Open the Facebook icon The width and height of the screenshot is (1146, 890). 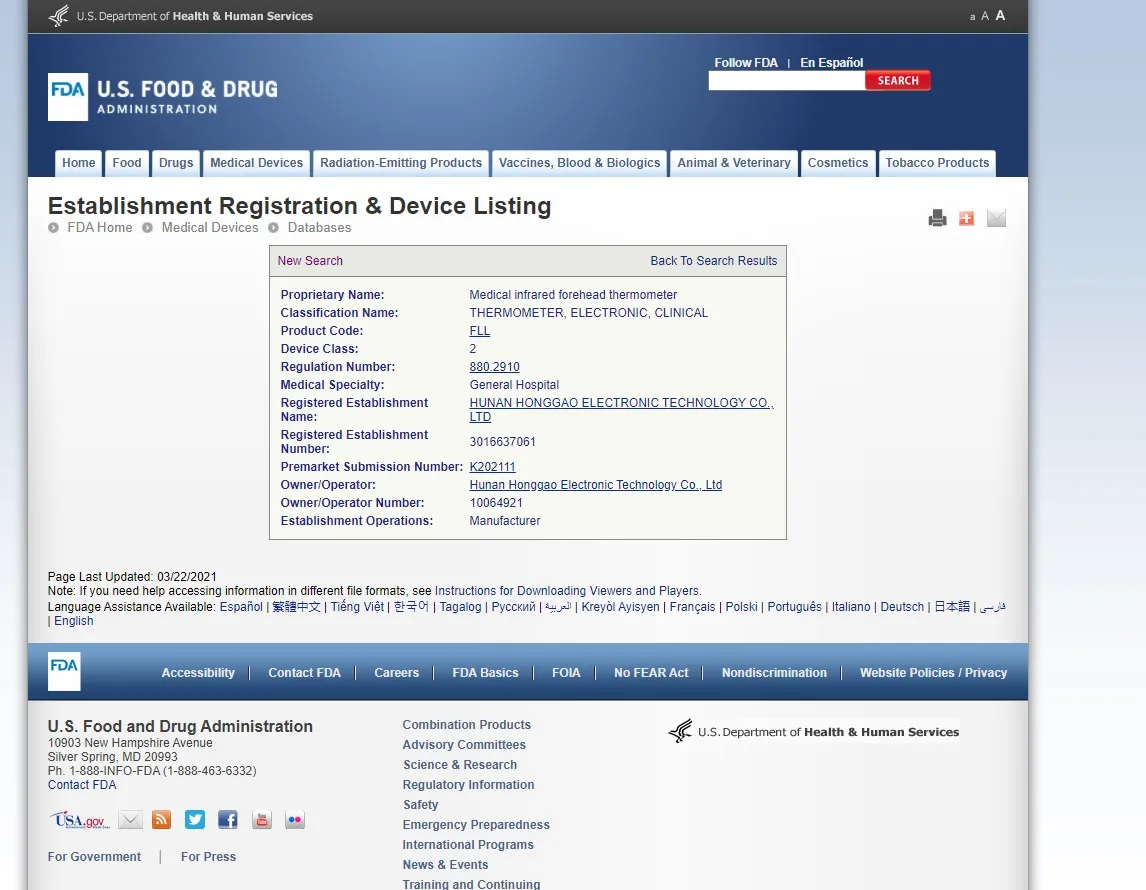(227, 820)
